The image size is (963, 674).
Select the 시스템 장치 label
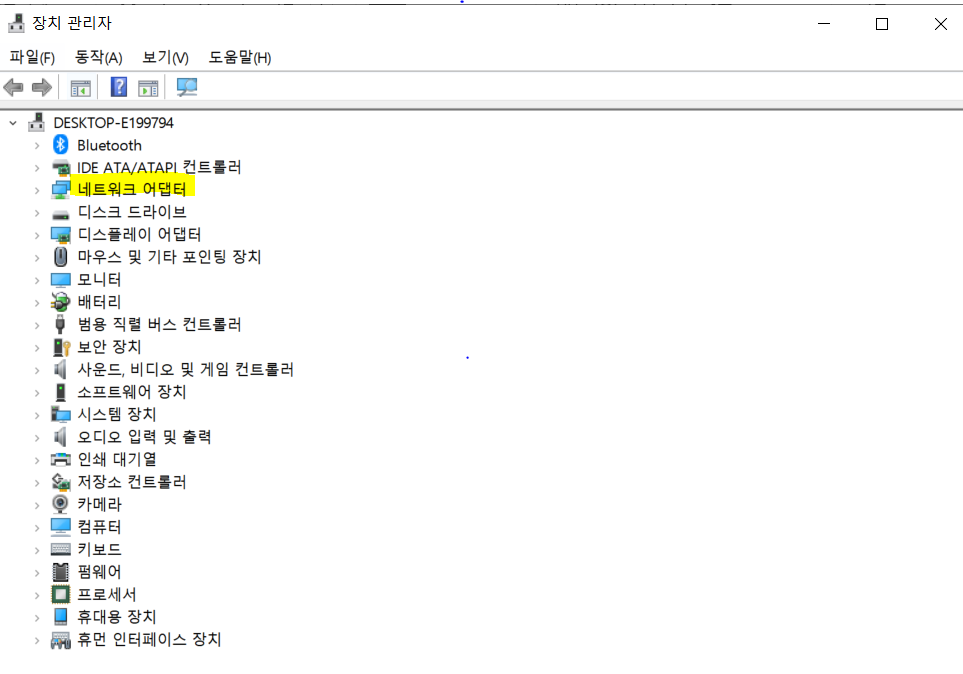point(117,414)
